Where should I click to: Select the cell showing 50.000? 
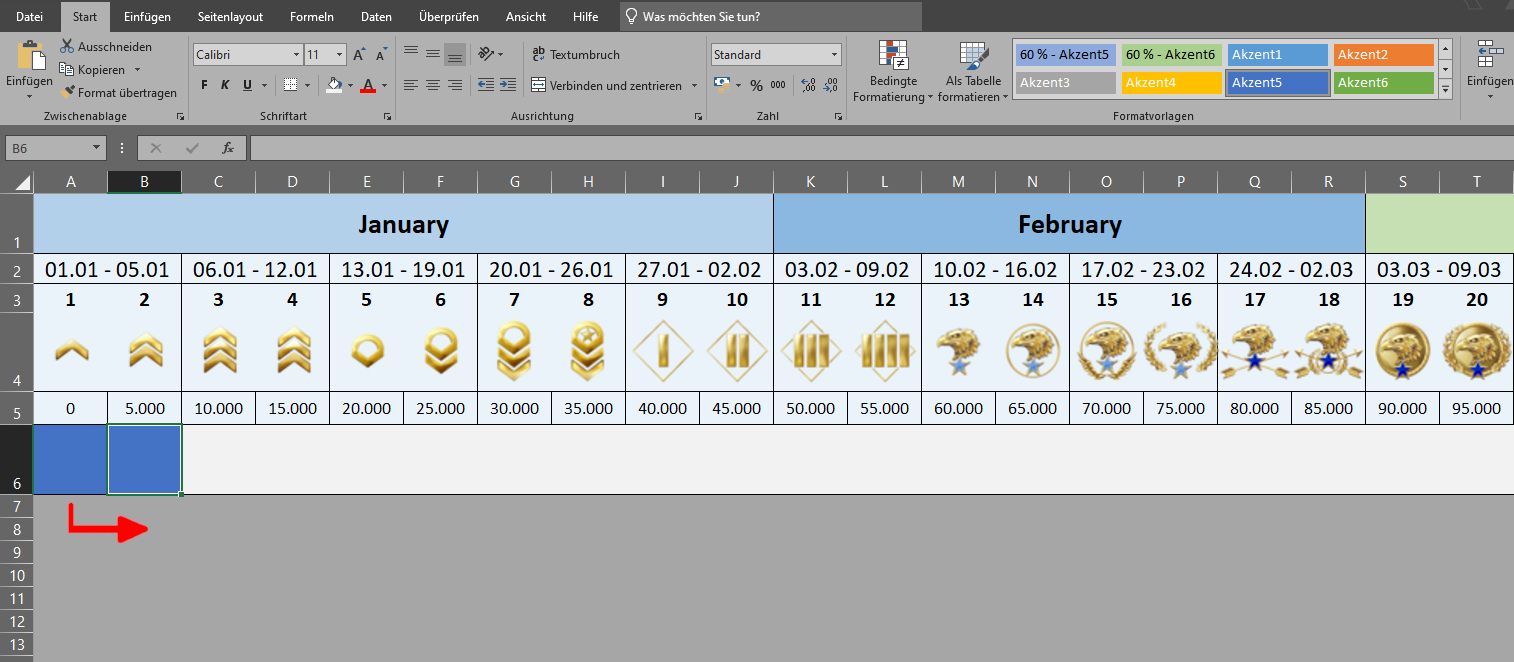pyautogui.click(x=810, y=408)
